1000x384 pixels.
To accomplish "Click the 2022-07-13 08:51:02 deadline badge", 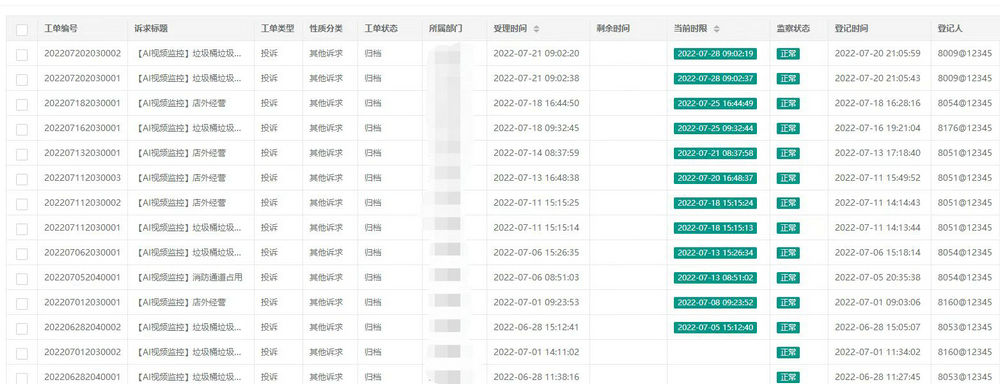I will pyautogui.click(x=715, y=277).
